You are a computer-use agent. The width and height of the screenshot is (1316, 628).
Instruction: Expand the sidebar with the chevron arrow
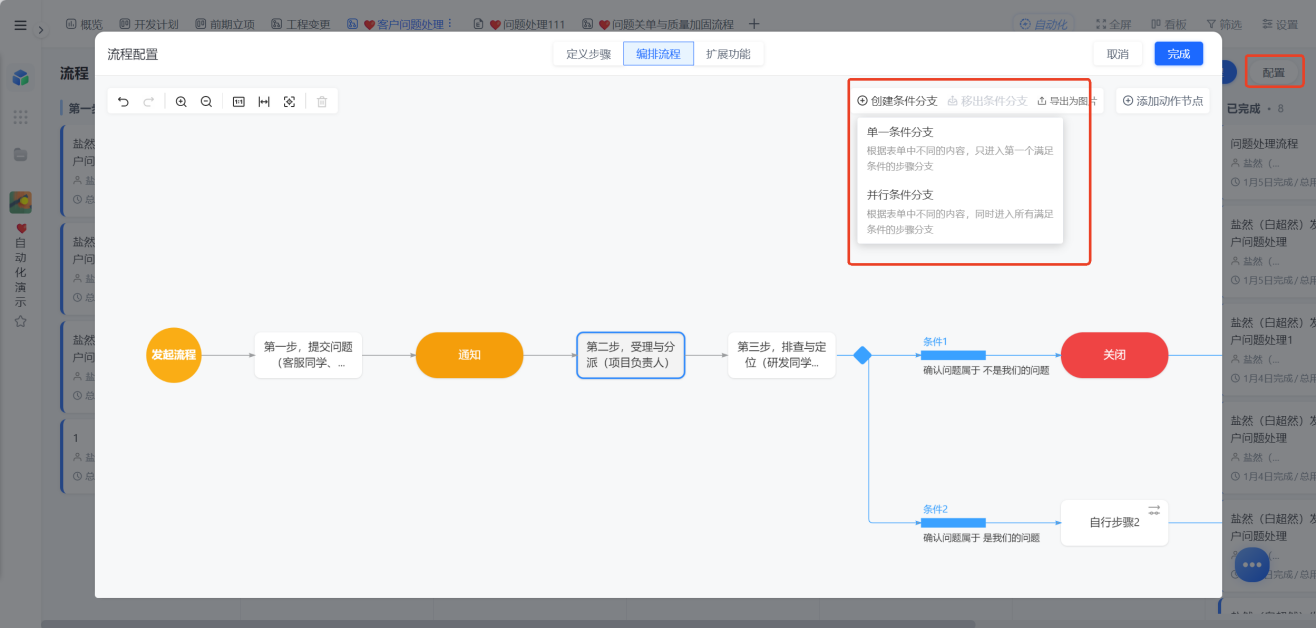pos(41,30)
